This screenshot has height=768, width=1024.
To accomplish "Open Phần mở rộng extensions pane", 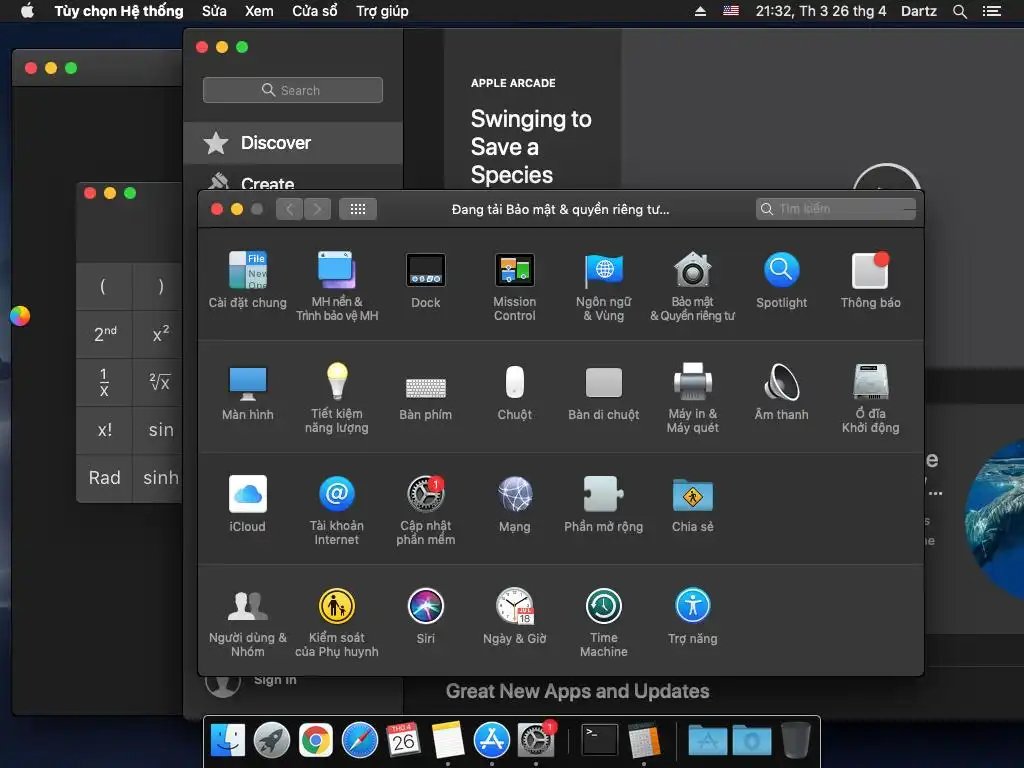I will click(x=603, y=504).
